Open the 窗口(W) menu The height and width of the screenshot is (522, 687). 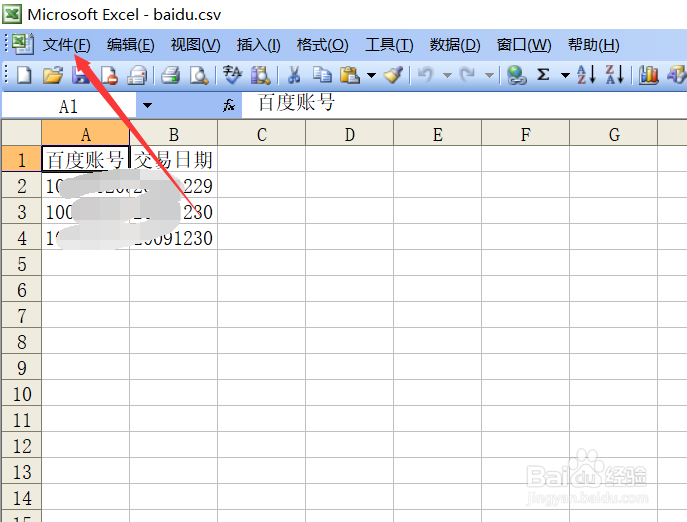point(524,45)
